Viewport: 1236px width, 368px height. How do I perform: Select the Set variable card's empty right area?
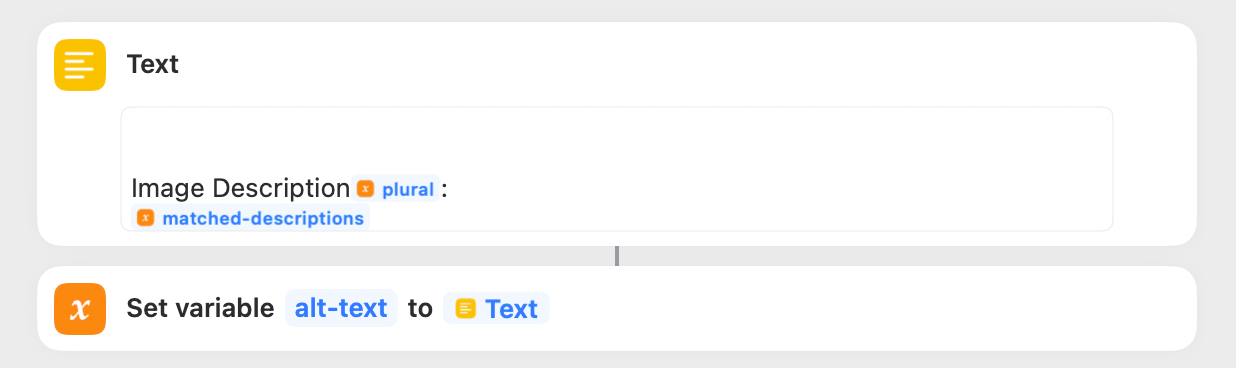870,309
